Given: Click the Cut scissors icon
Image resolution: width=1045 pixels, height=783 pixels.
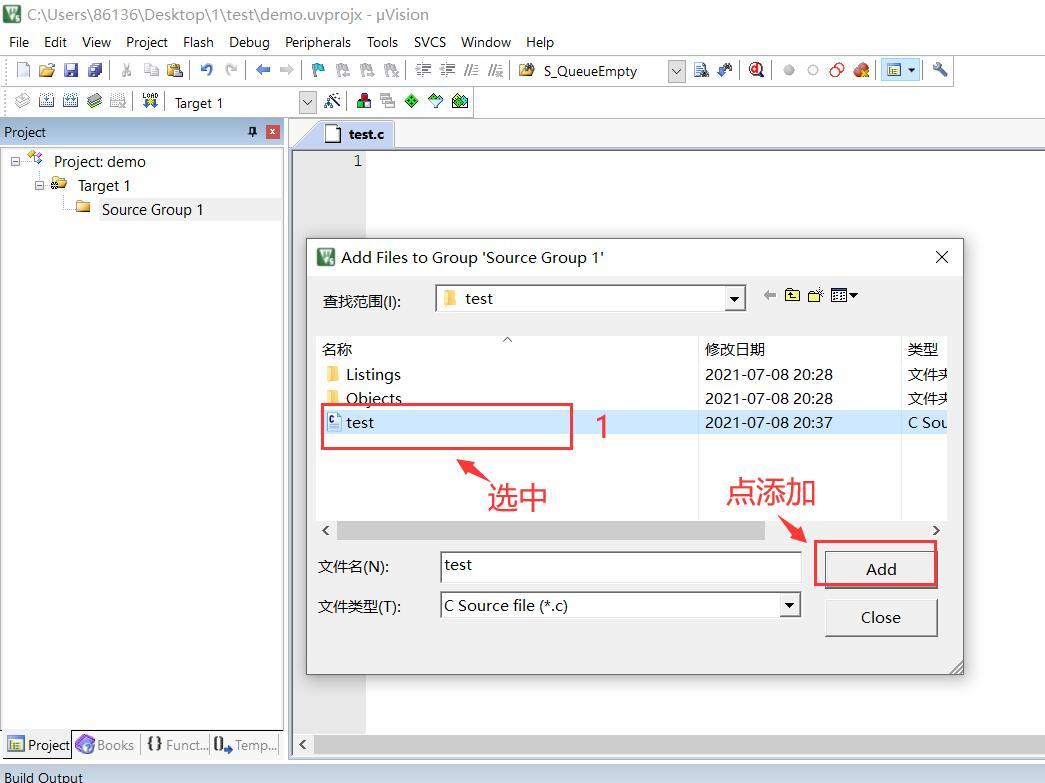Looking at the screenshot, I should (126, 70).
